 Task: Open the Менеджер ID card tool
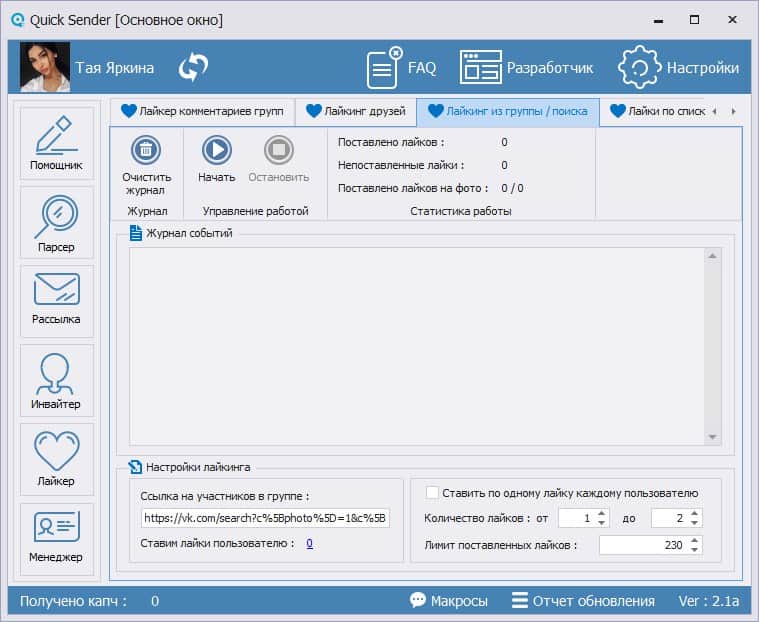(x=57, y=539)
